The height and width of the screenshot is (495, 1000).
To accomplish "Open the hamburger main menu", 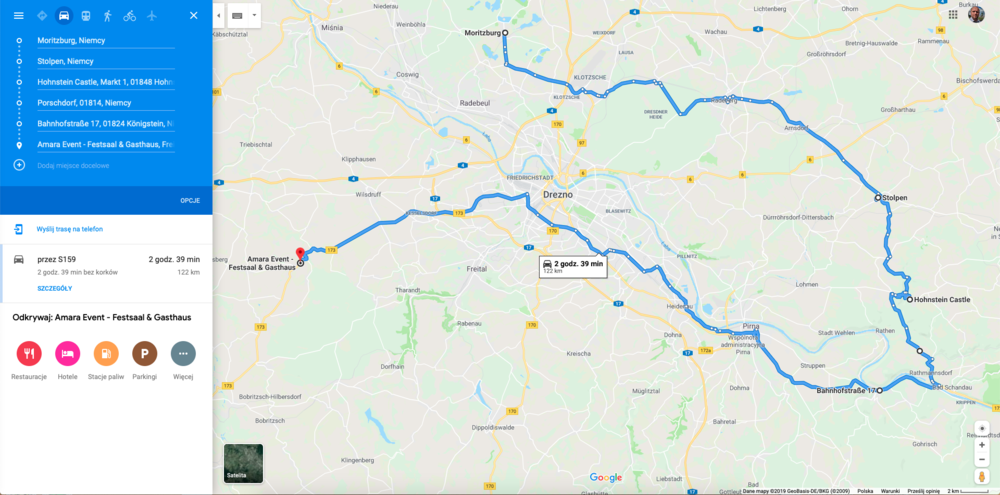I will click(x=18, y=15).
